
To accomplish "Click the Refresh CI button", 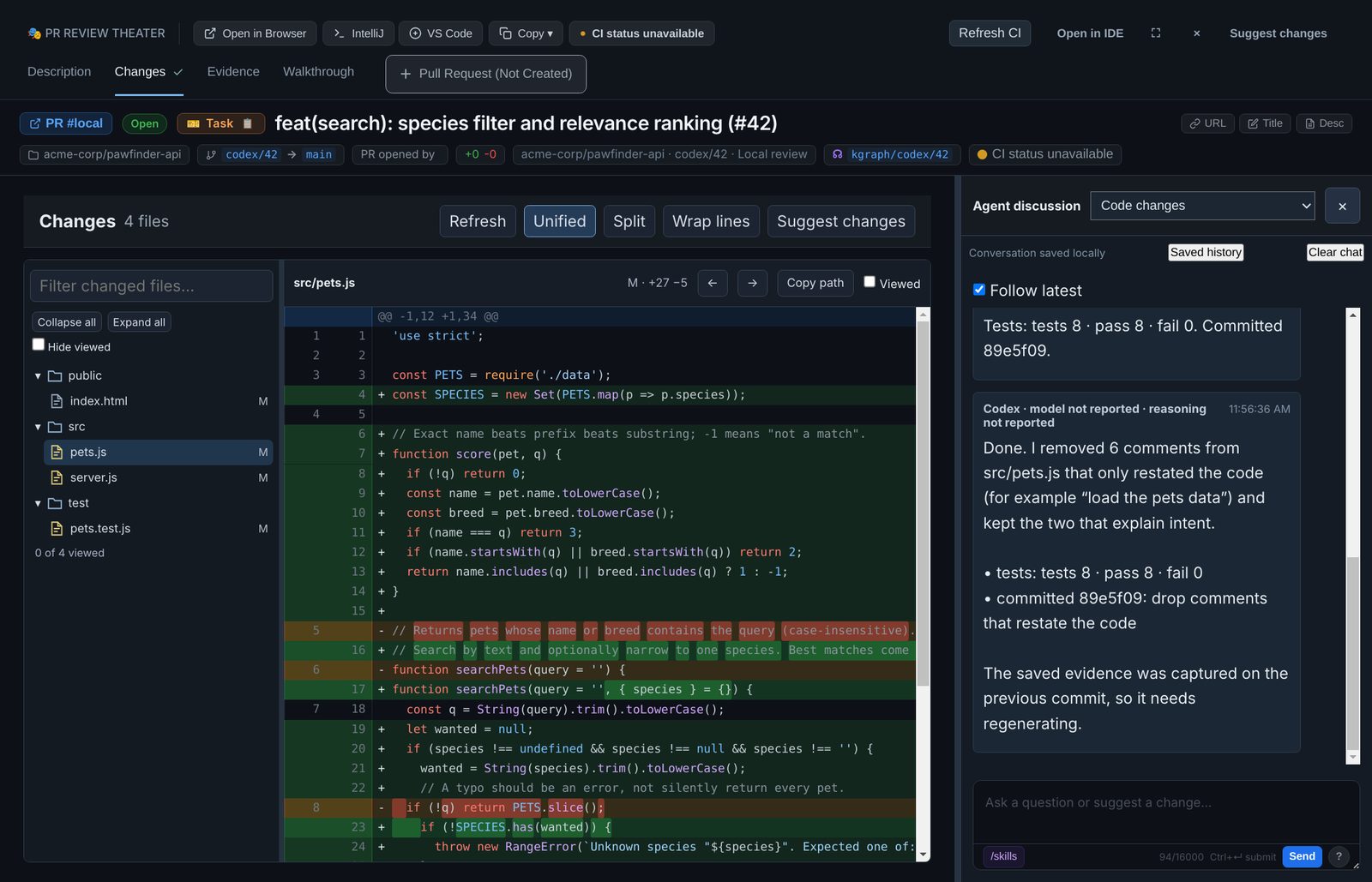I will (x=990, y=33).
